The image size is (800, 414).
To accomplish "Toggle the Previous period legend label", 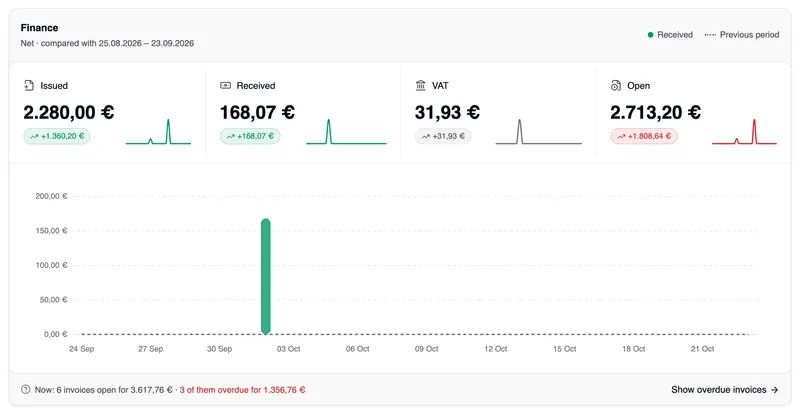I will click(749, 35).
